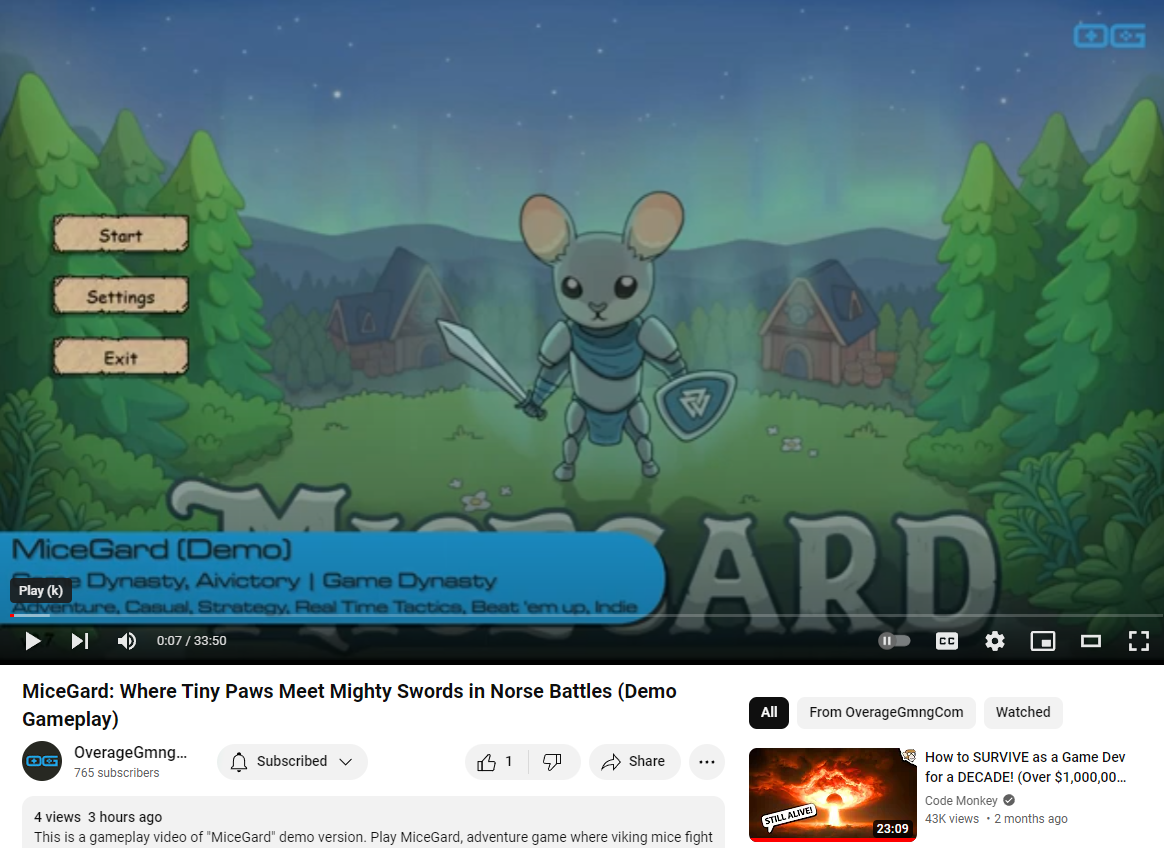This screenshot has height=848, width=1164.
Task: Visit the Code Monkey channel
Action: coord(961,800)
